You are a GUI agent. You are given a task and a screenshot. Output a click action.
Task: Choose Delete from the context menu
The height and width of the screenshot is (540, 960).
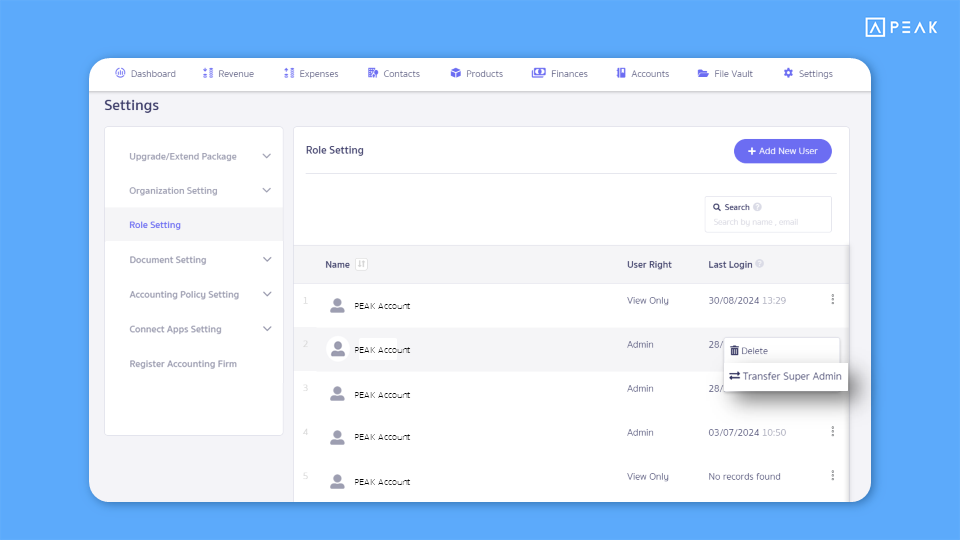coord(782,351)
